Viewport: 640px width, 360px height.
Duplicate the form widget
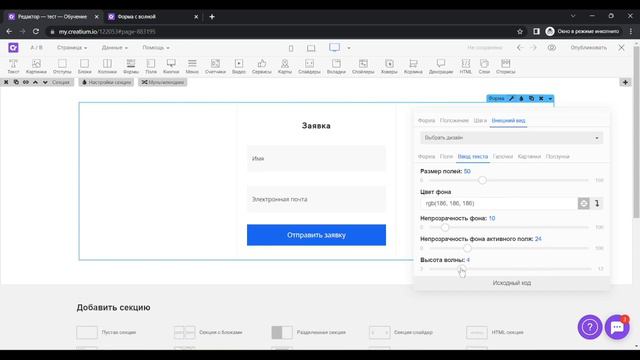(x=531, y=98)
